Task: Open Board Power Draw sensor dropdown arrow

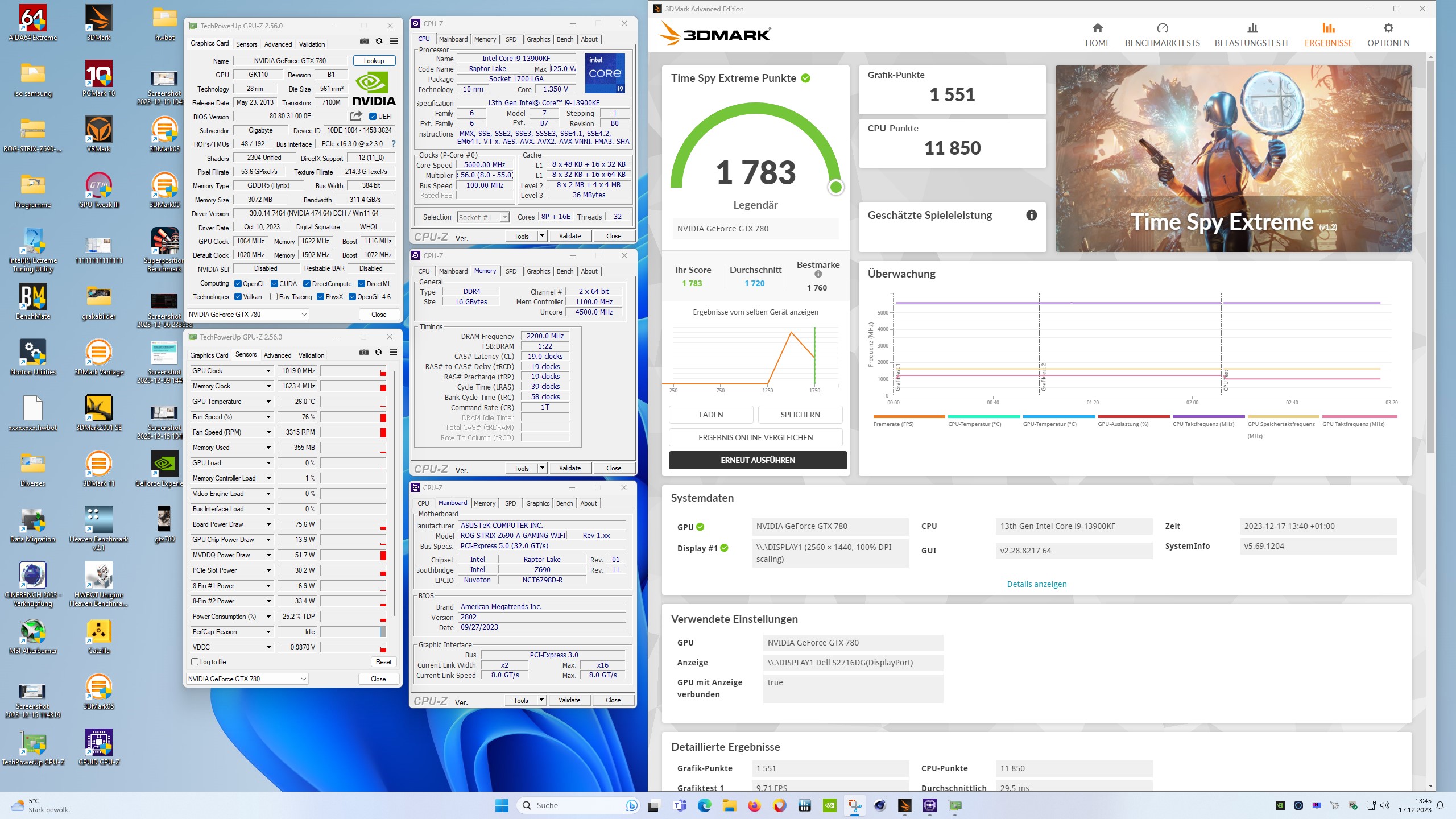Action: click(x=268, y=524)
